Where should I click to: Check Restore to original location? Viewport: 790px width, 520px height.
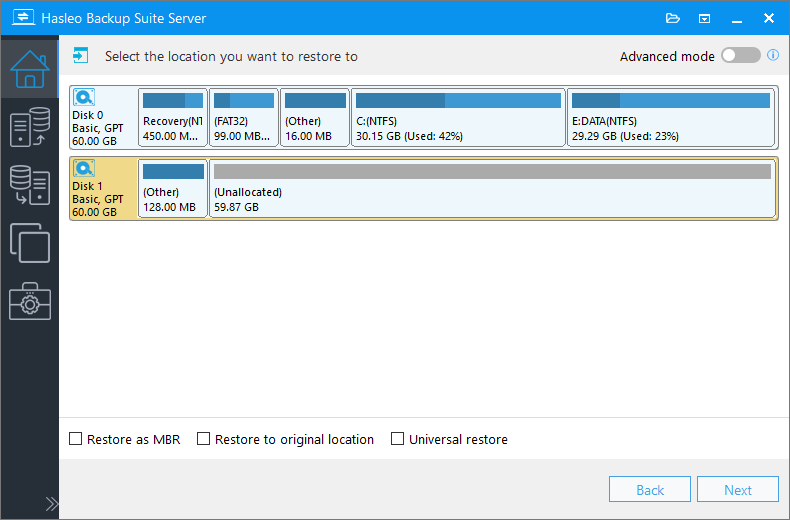(x=204, y=439)
